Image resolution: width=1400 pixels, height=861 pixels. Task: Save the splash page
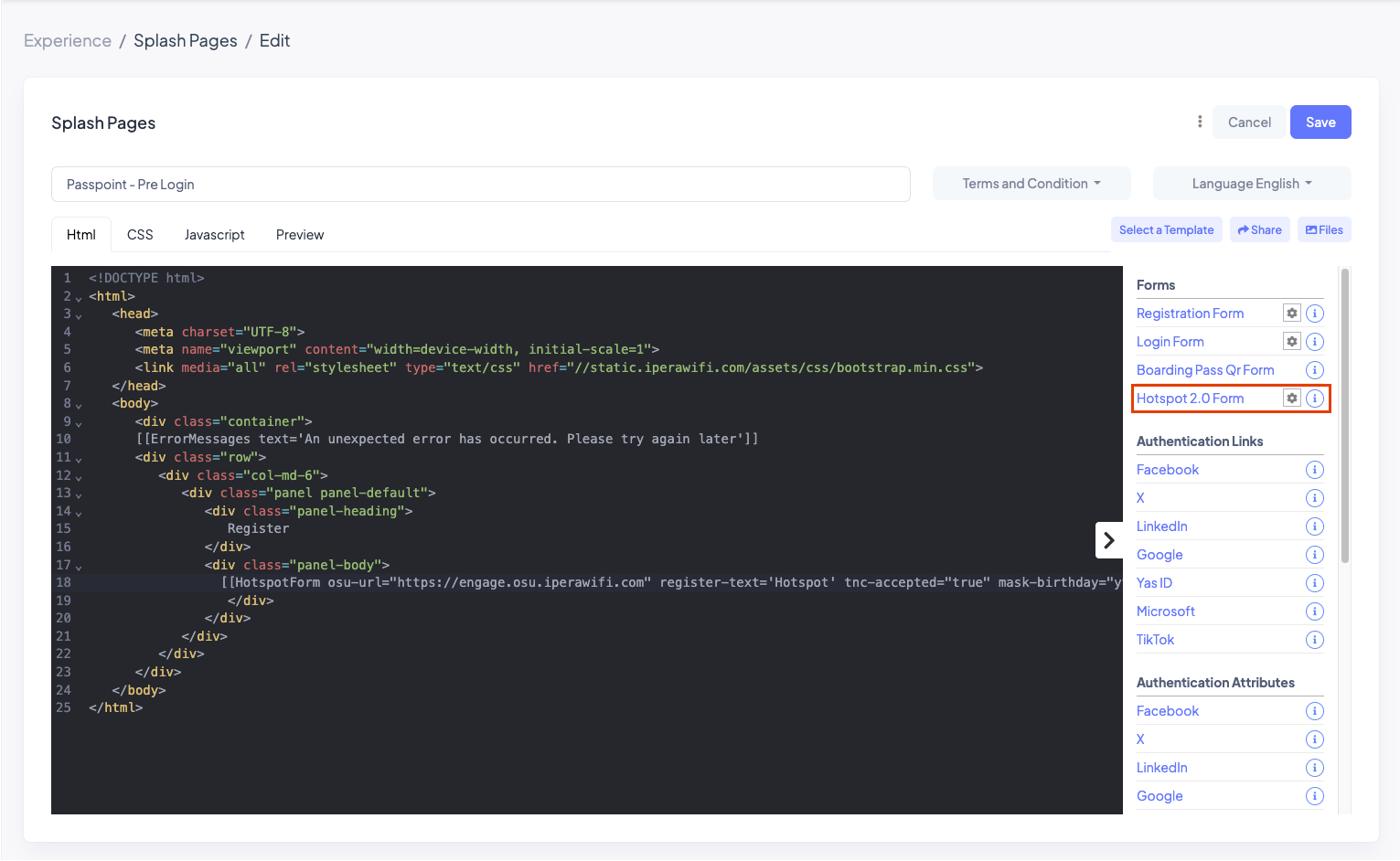1320,122
